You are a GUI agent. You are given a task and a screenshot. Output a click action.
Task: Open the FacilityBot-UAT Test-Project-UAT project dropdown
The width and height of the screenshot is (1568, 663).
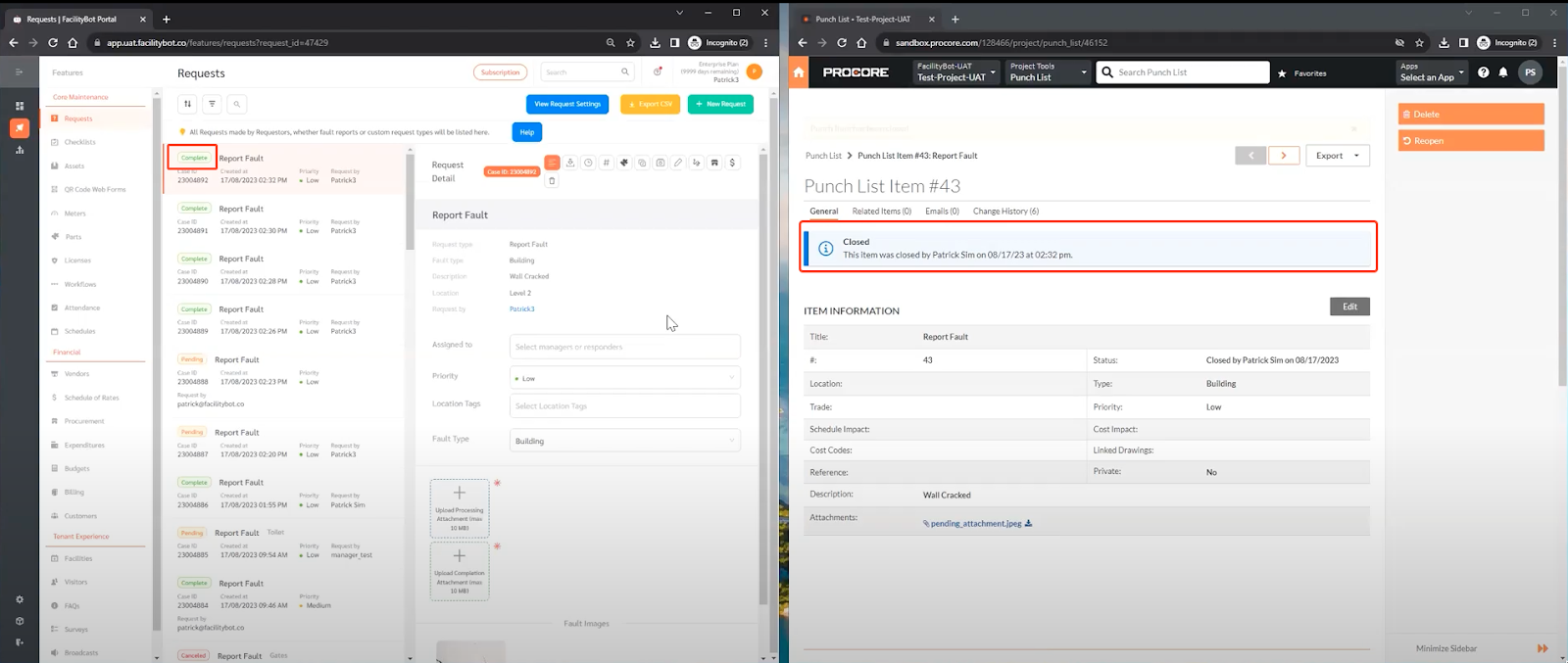click(x=955, y=72)
